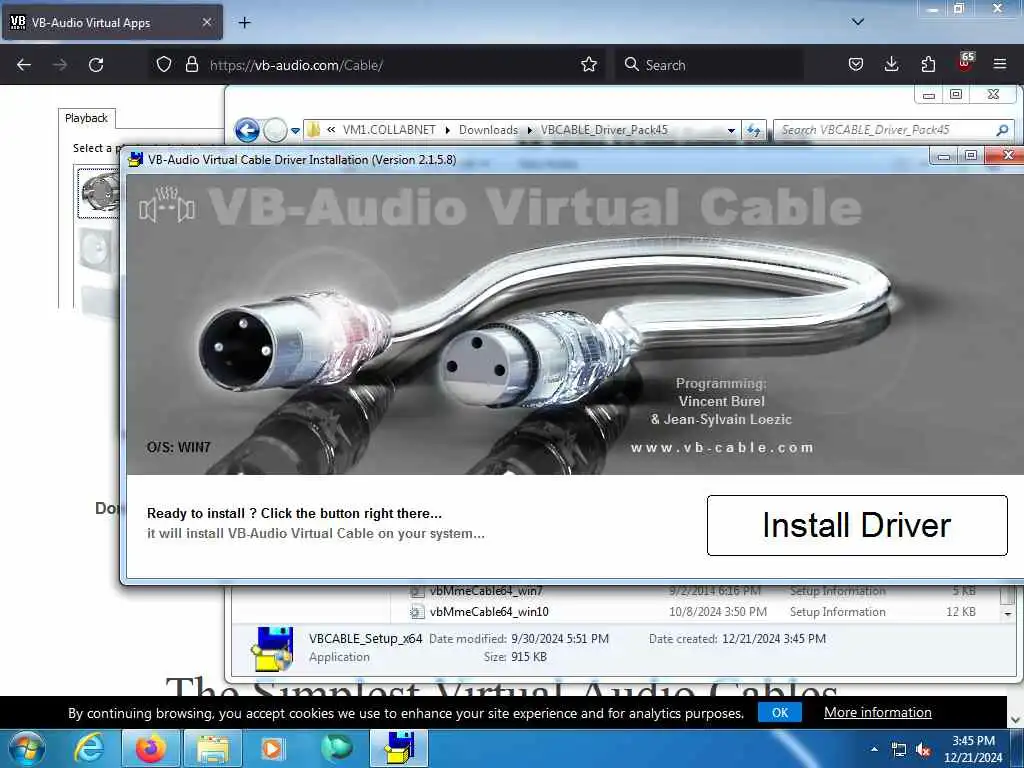1024x768 pixels.
Task: Expand breadcrumb arrow after VM1.COLLABNET
Action: pyautogui.click(x=447, y=130)
